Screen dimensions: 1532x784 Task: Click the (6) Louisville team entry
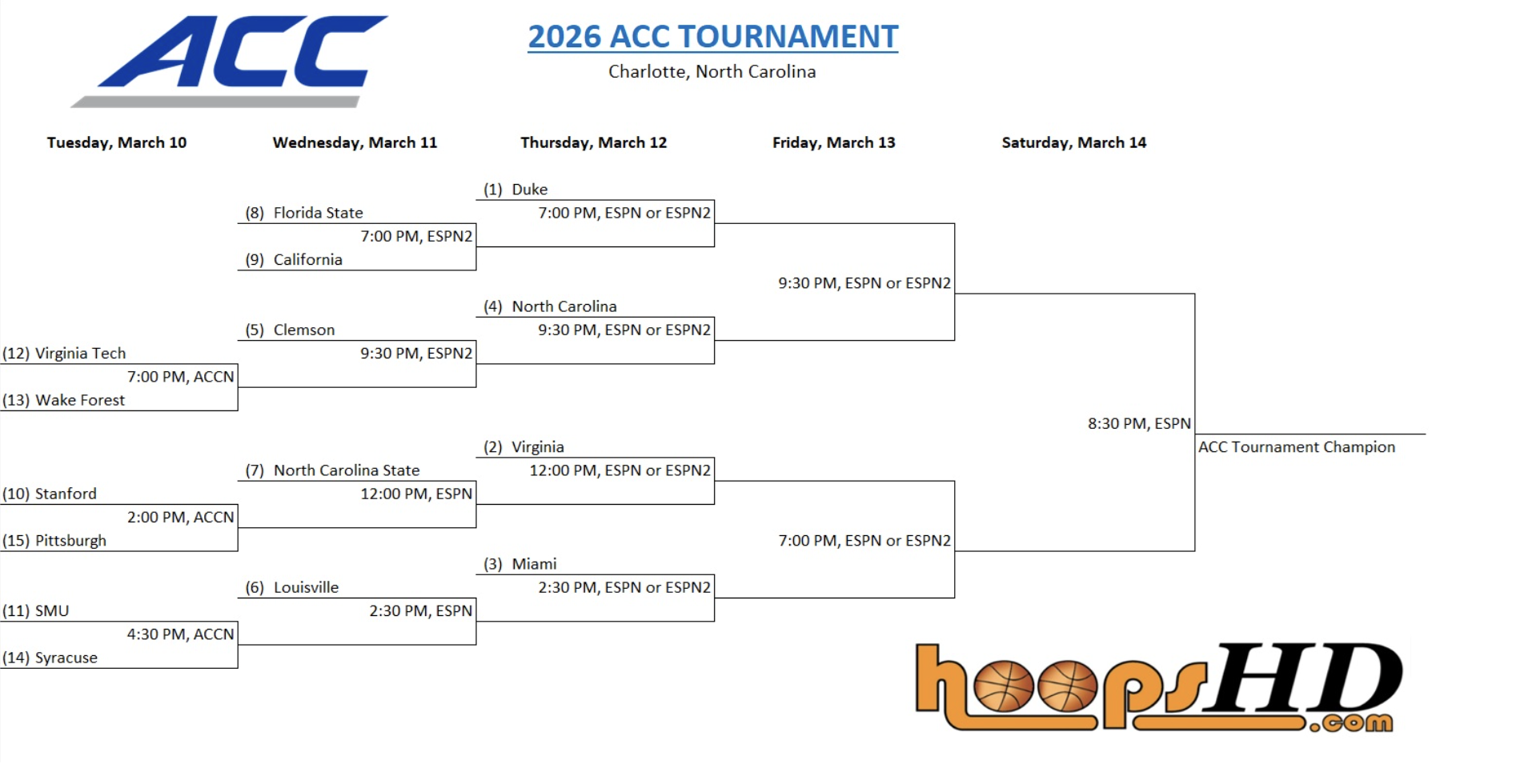pos(292,588)
